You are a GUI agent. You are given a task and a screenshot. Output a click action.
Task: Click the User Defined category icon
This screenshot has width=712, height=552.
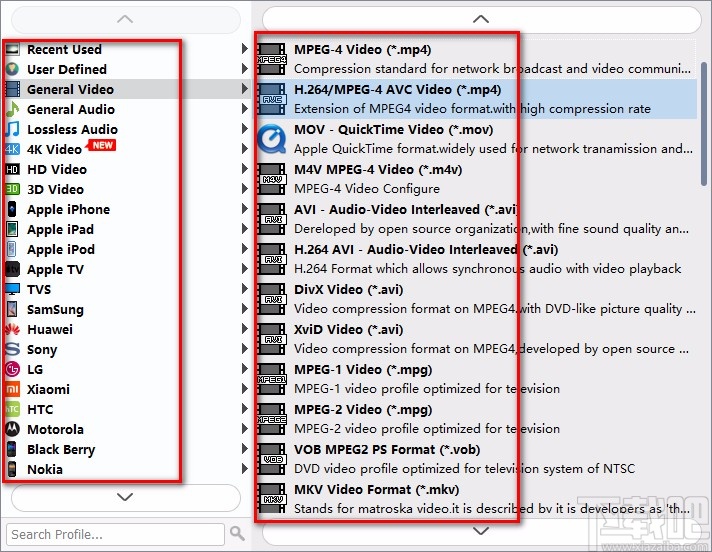[12, 69]
